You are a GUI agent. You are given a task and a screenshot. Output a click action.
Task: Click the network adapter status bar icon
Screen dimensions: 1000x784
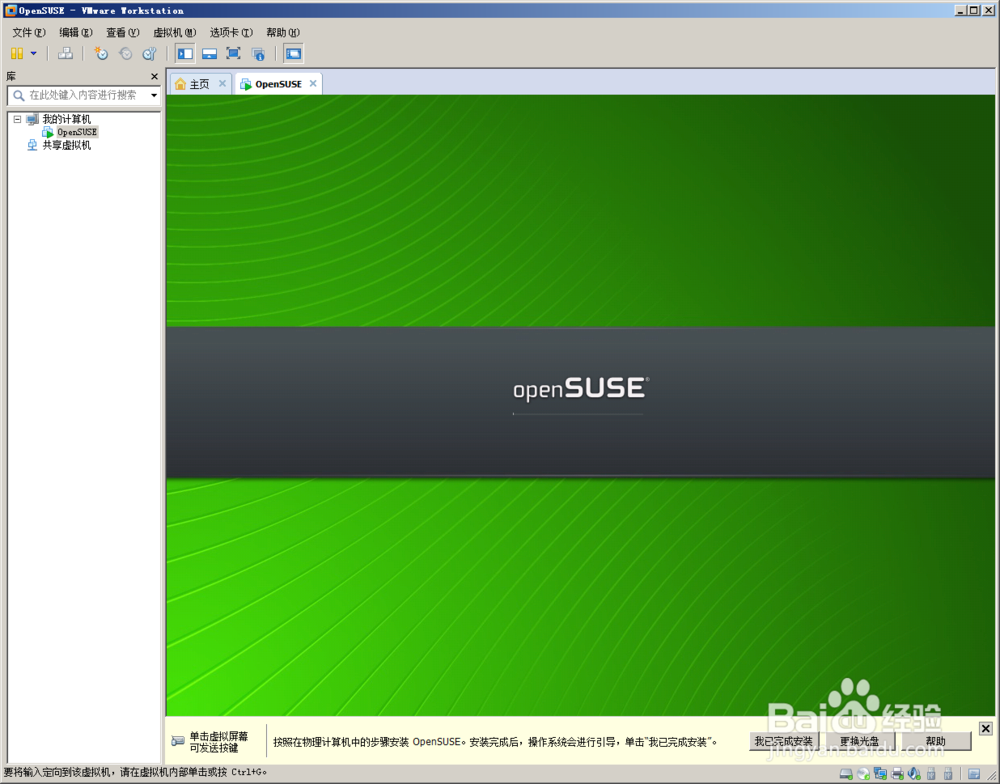click(880, 774)
